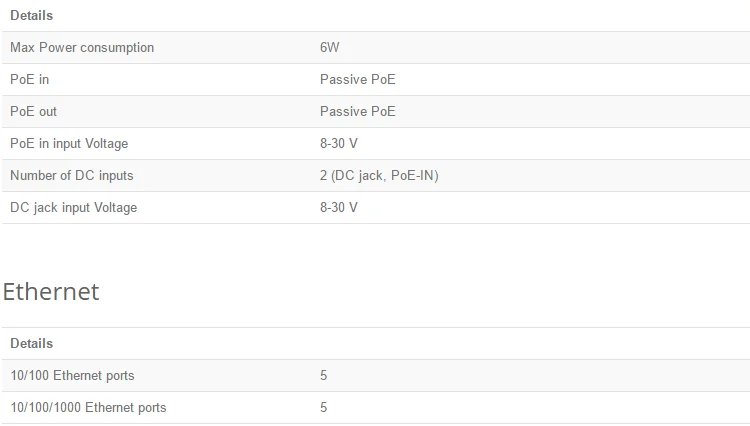Select 8-30 V value for PoE input

click(339, 143)
